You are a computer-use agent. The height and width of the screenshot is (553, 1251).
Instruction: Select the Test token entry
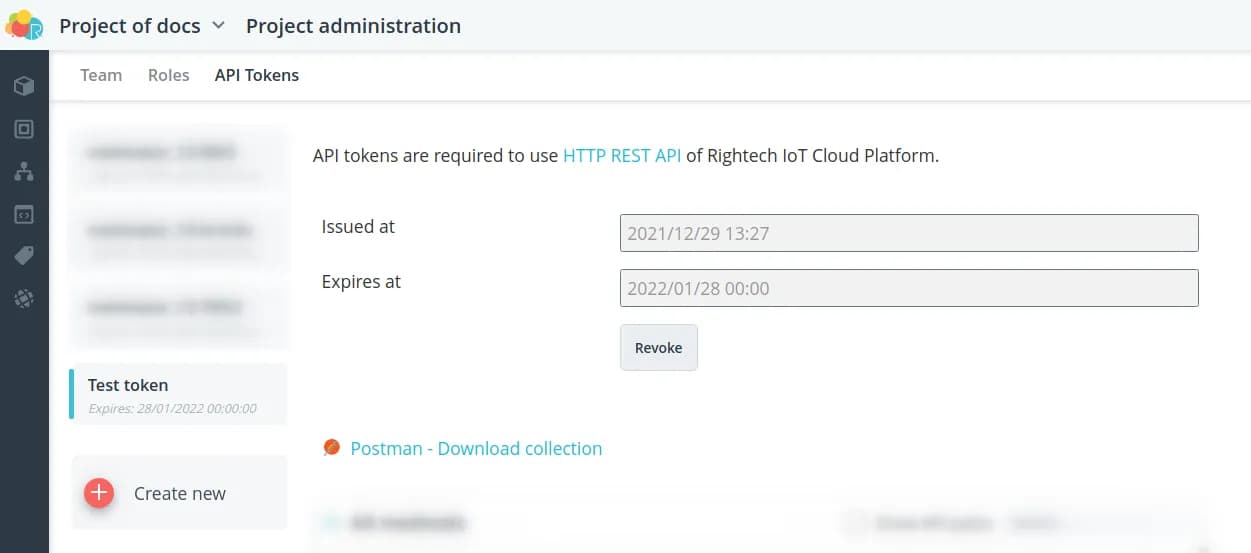(178, 394)
